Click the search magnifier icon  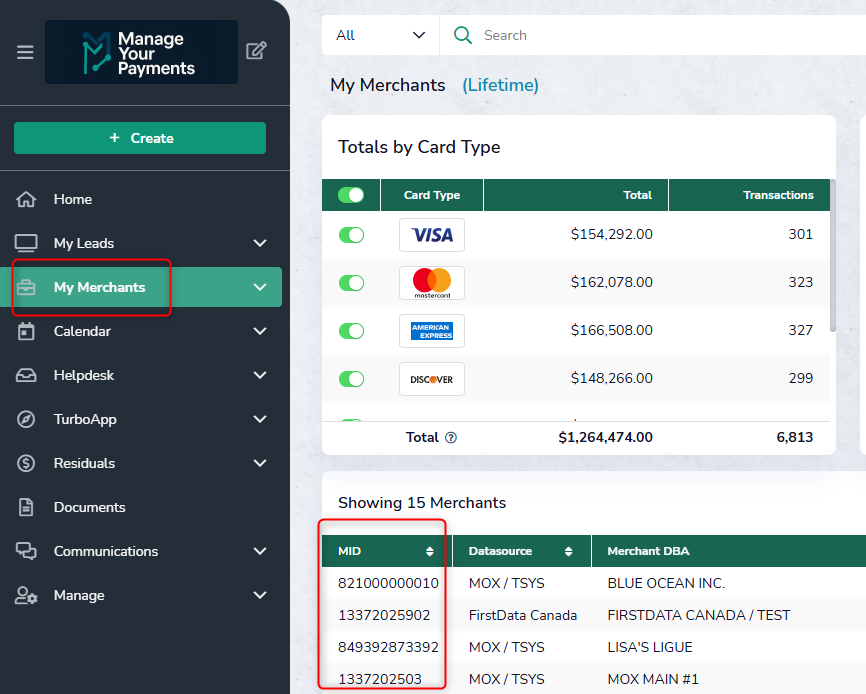(462, 35)
